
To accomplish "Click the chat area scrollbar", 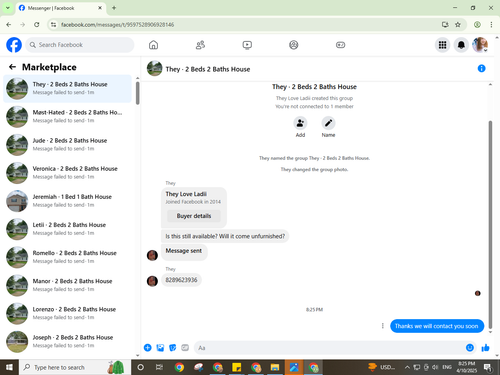I will coord(490,224).
